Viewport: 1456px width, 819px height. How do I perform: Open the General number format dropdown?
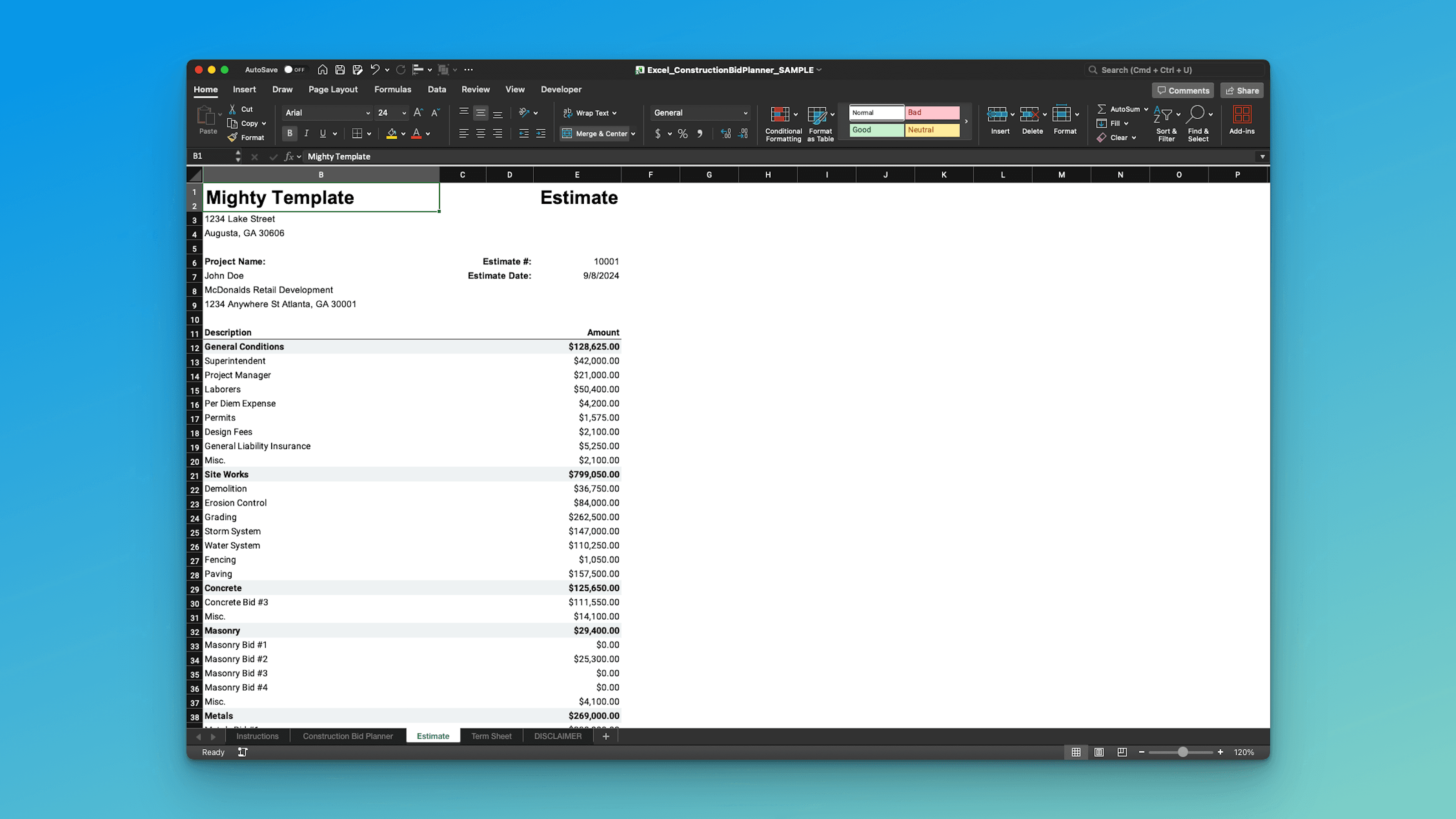click(699, 112)
